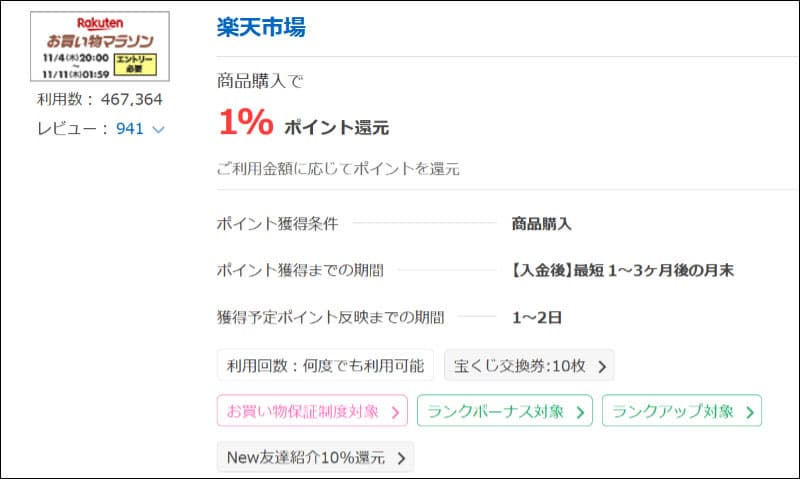Click the yellow エントリー必要 label on banner
800x479 pixels.
click(x=135, y=64)
